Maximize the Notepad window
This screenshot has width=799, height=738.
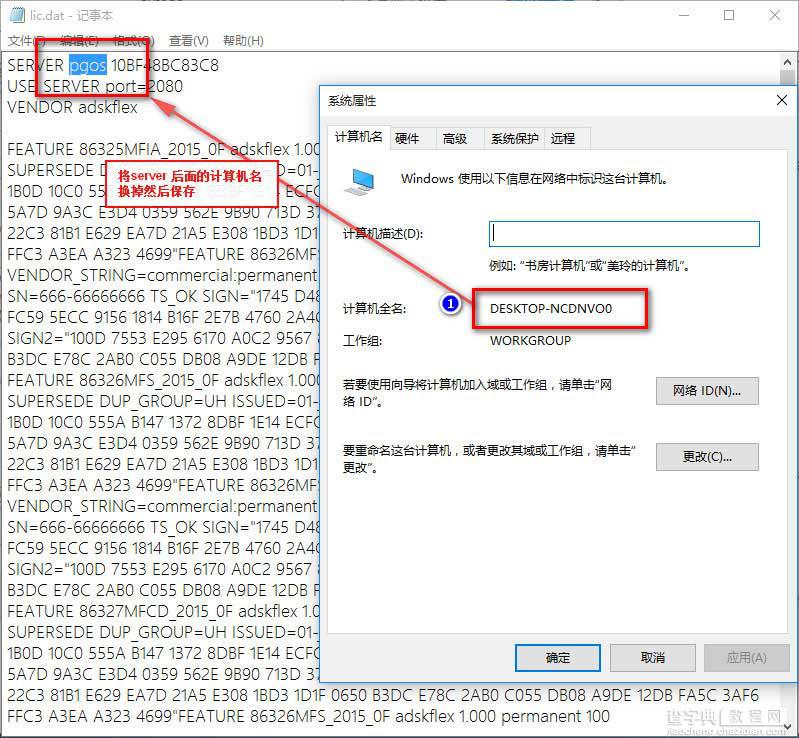pyautogui.click(x=729, y=15)
